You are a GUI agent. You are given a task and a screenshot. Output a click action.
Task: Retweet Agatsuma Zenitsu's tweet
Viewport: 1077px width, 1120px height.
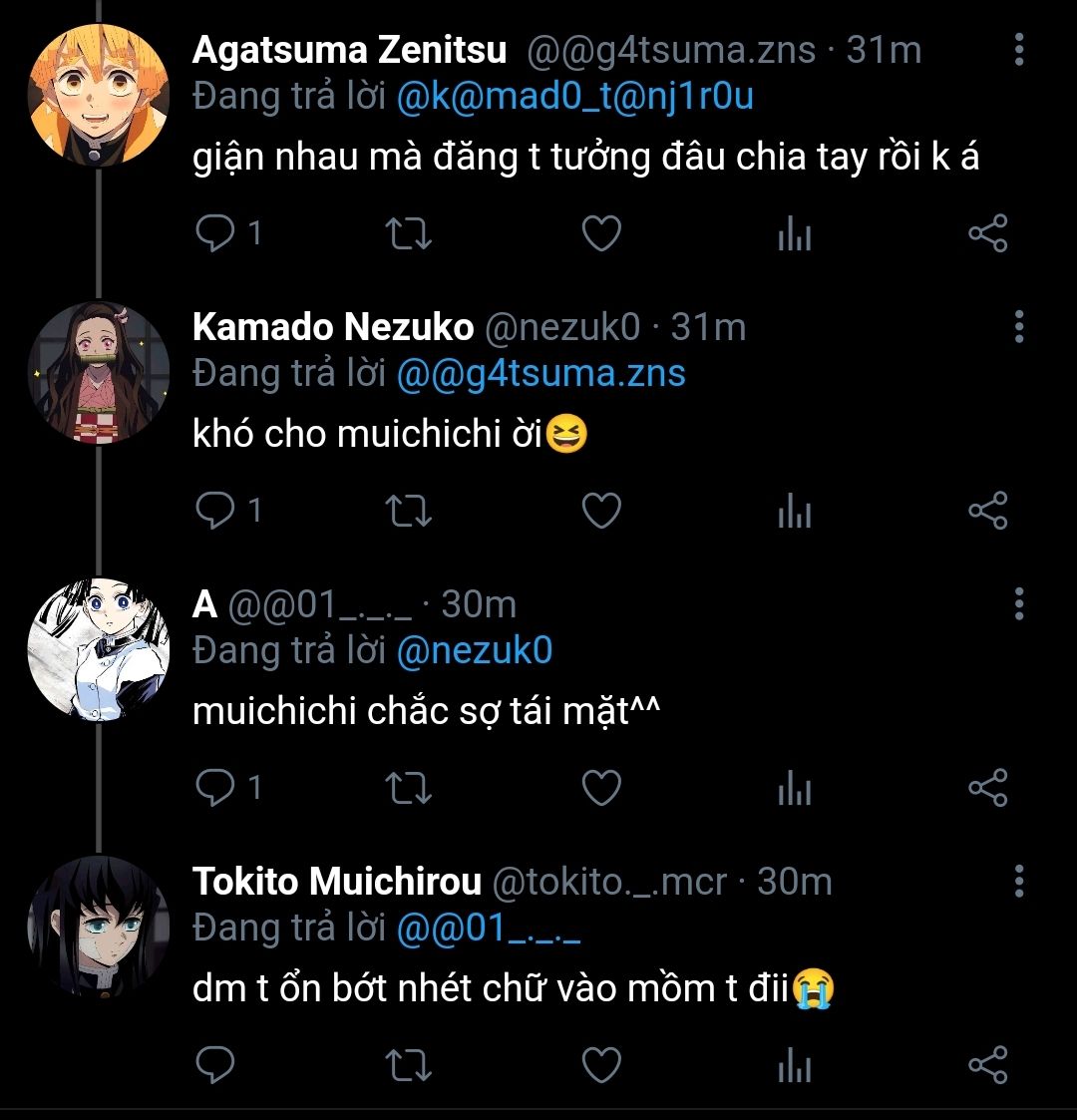pos(408,234)
